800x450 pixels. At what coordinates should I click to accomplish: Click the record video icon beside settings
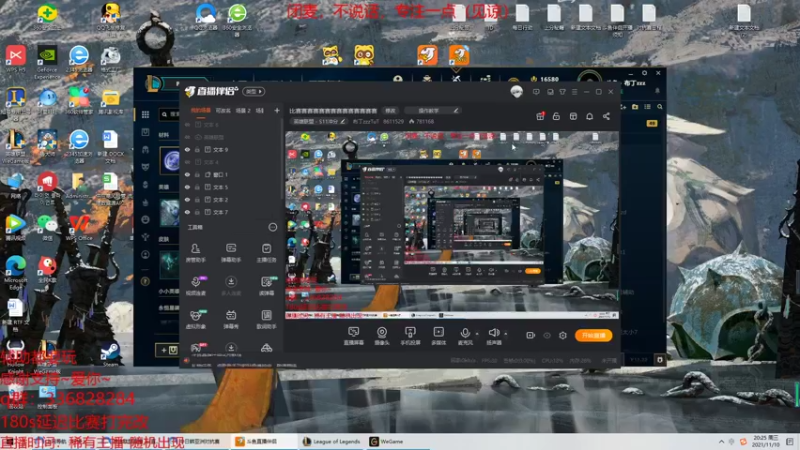[x=531, y=335]
